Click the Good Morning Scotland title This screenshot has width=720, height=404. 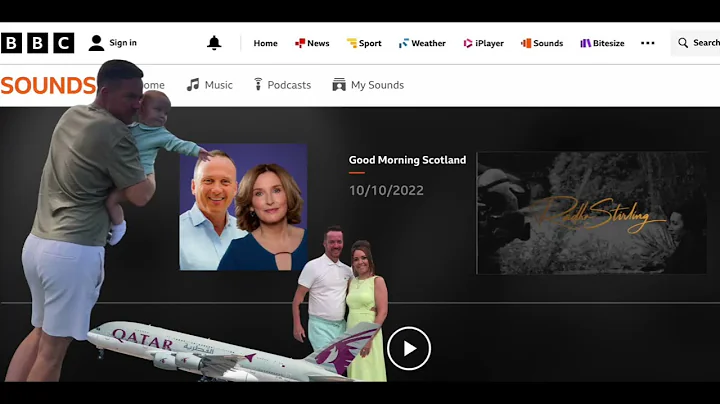point(407,160)
